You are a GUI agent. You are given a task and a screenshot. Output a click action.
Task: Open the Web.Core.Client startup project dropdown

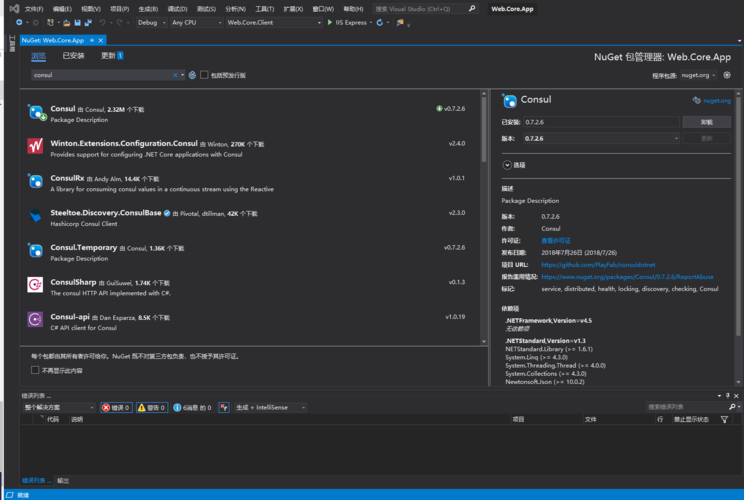[274, 22]
